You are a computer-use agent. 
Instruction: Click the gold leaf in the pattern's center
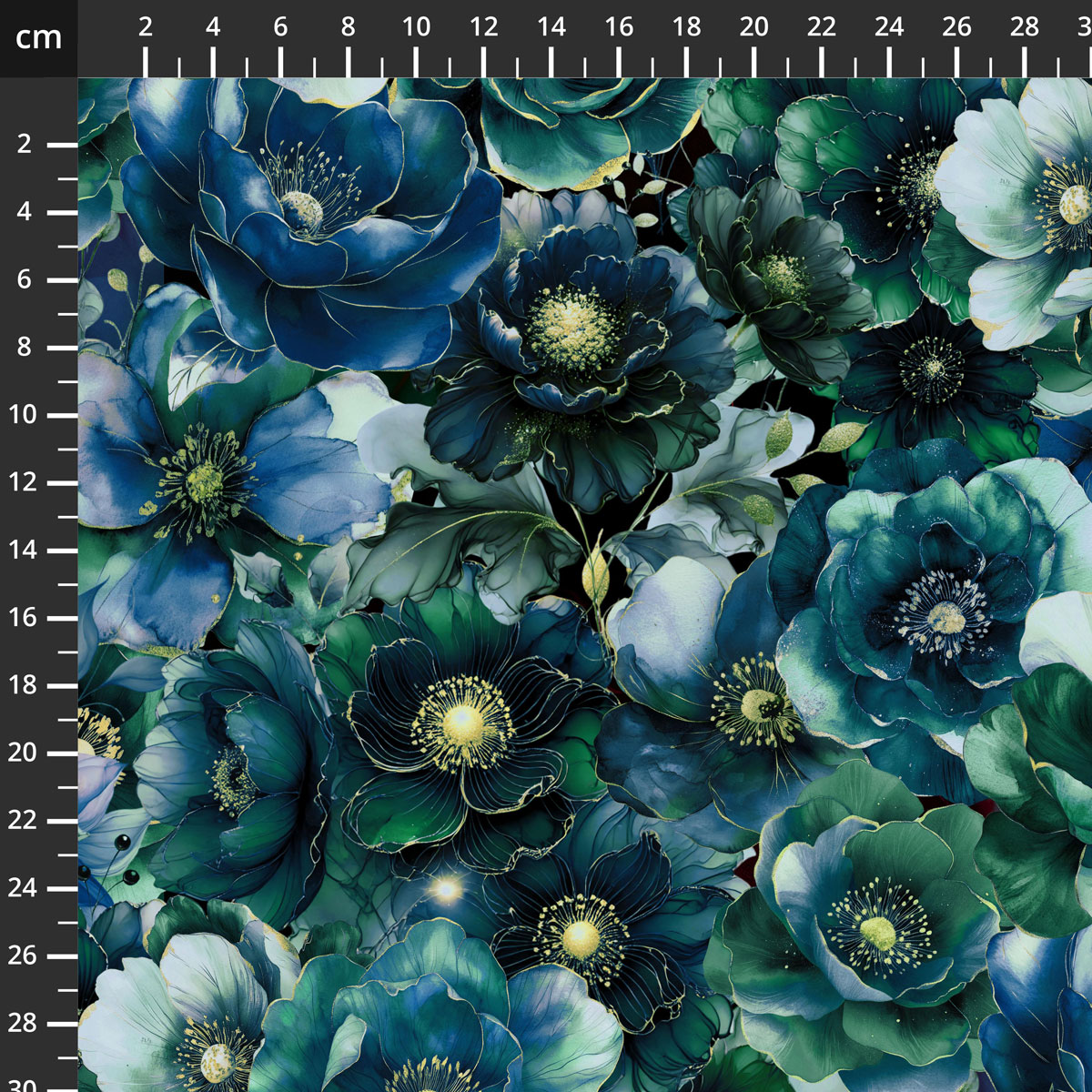pos(595,575)
